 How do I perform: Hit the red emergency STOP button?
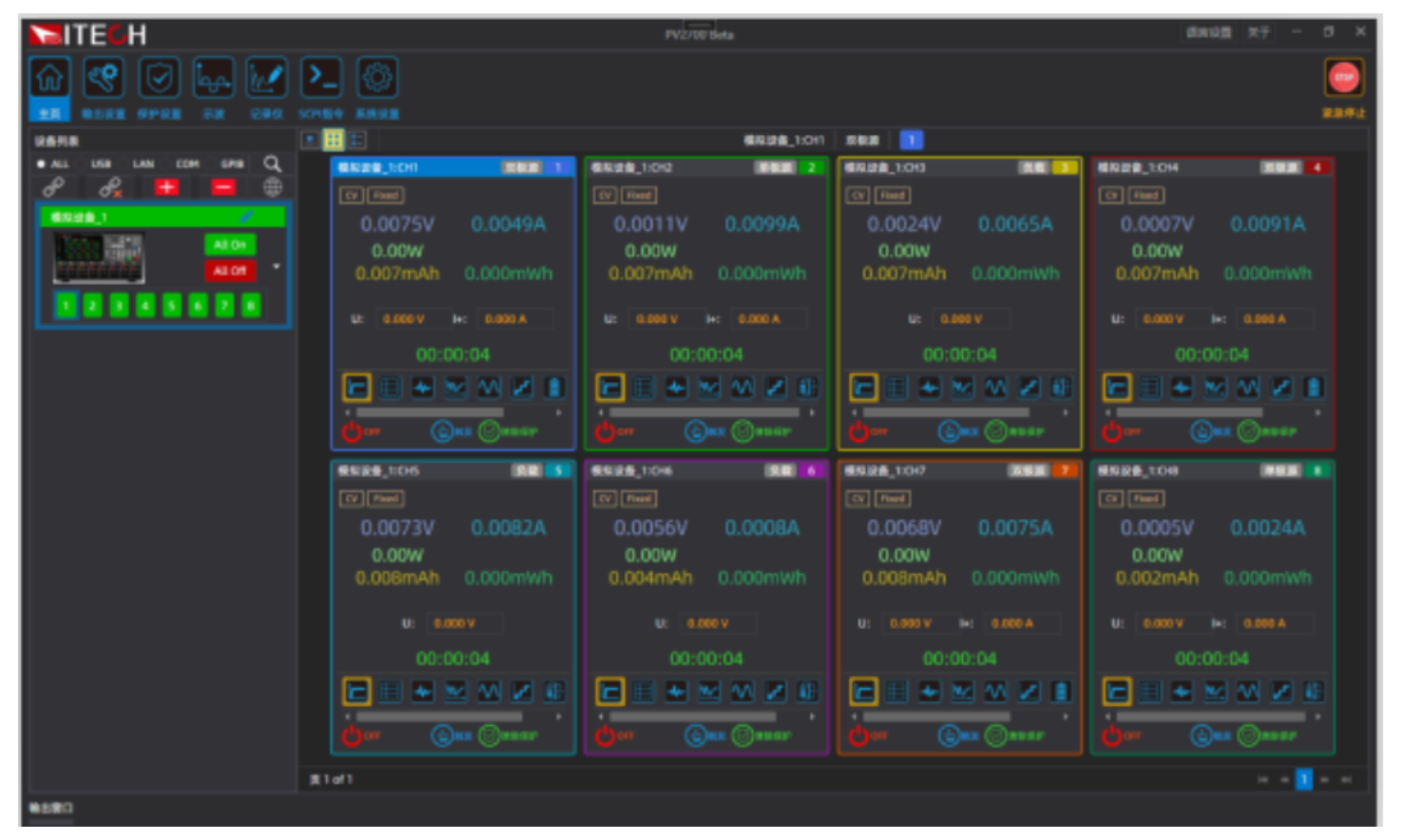click(x=1344, y=78)
